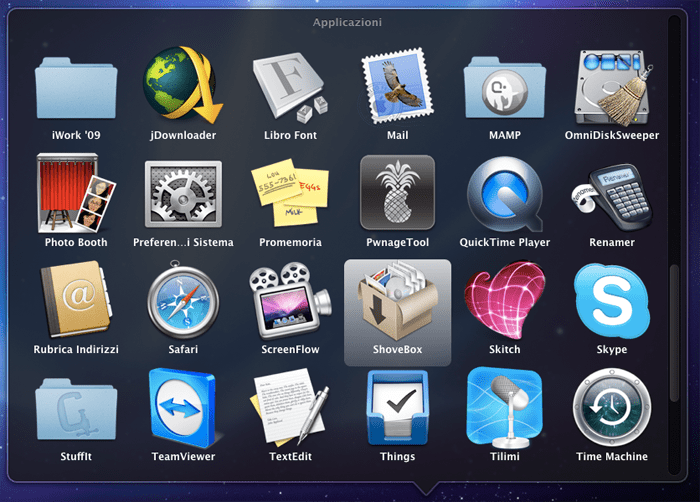Image resolution: width=700 pixels, height=502 pixels.
Task: Launch Time Machine app
Action: tap(612, 407)
